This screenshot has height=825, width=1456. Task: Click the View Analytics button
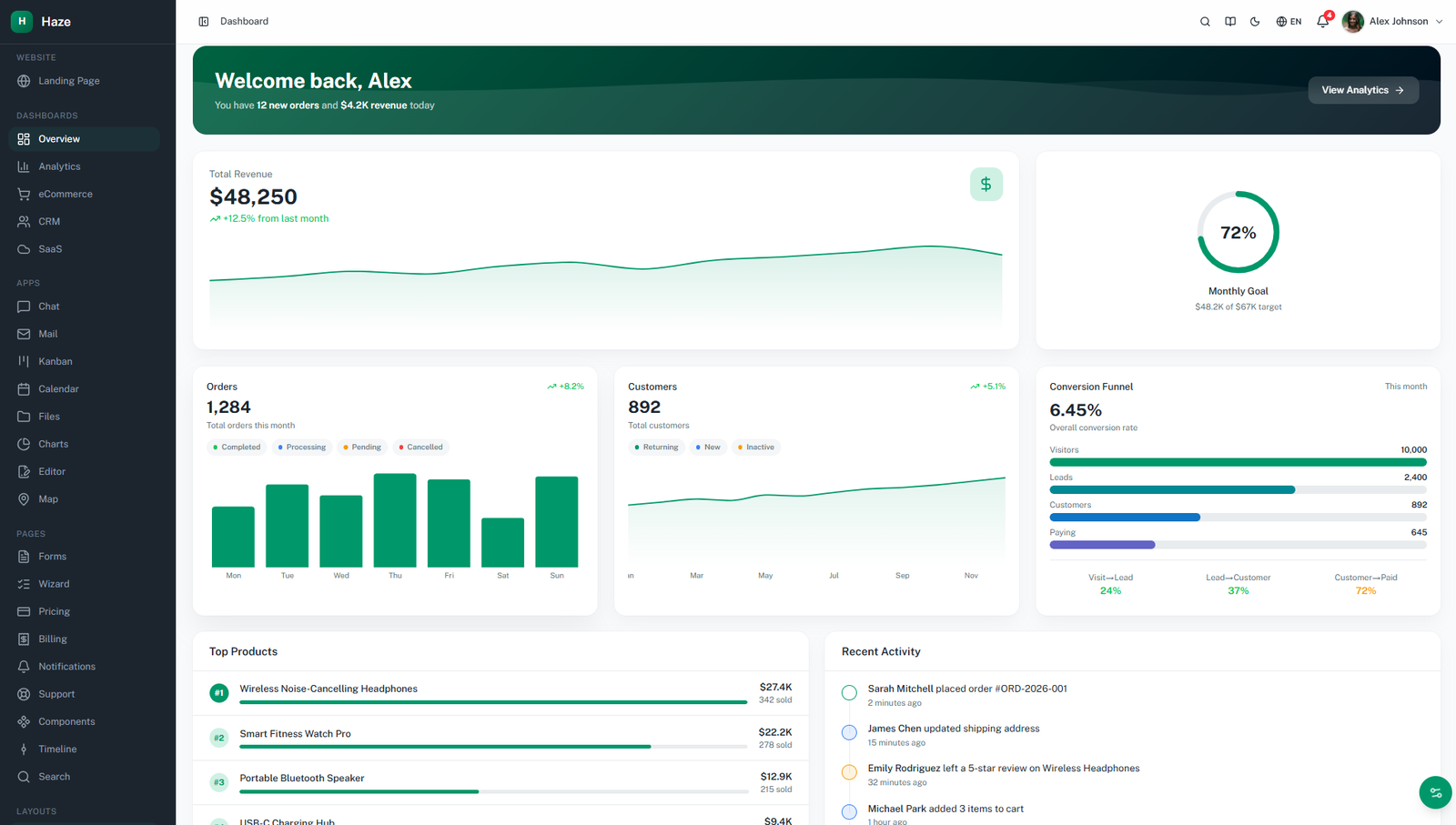coord(1363,90)
